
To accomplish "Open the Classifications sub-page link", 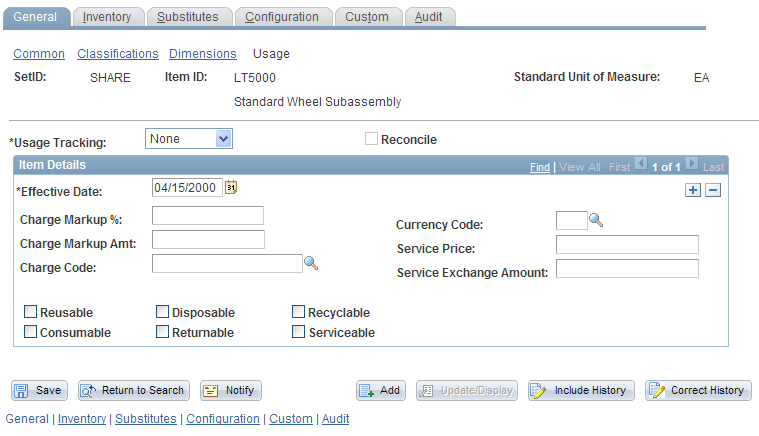I will tap(118, 54).
